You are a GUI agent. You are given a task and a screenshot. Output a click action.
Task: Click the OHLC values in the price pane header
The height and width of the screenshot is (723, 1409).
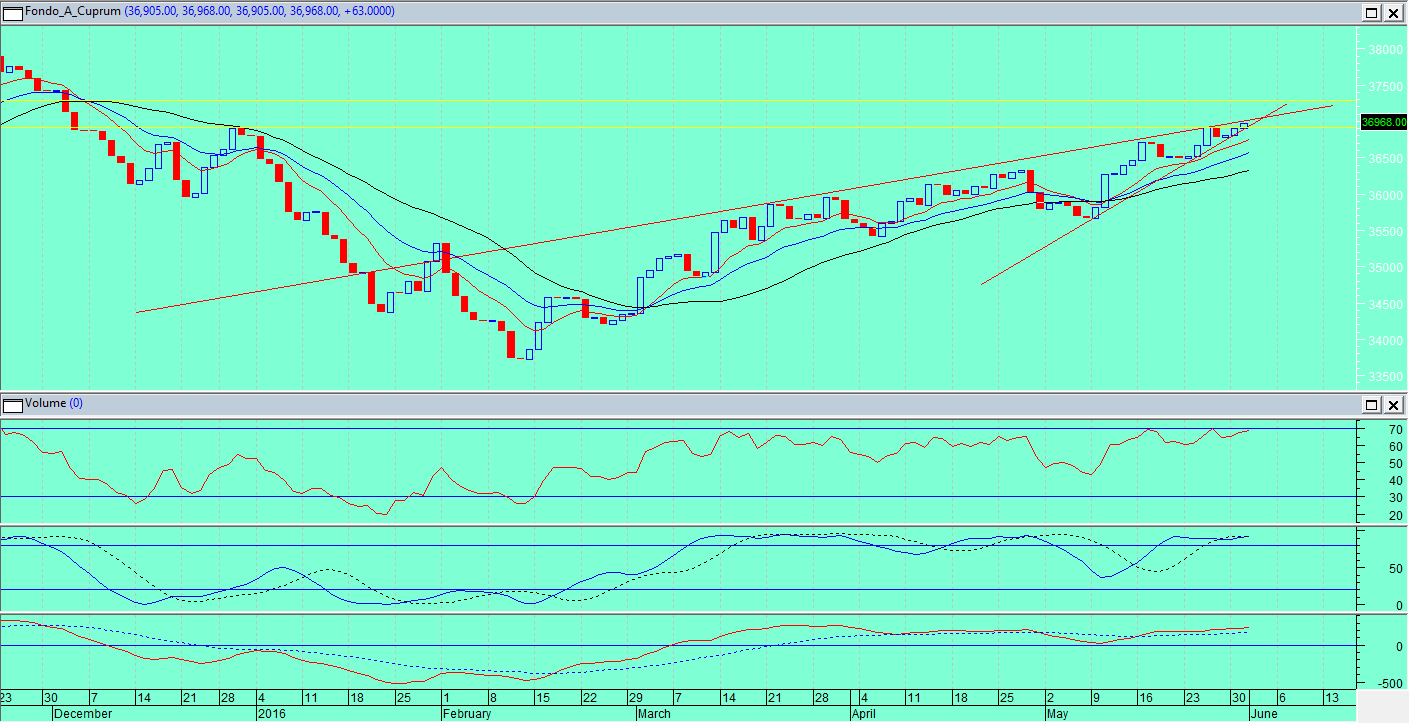259,12
